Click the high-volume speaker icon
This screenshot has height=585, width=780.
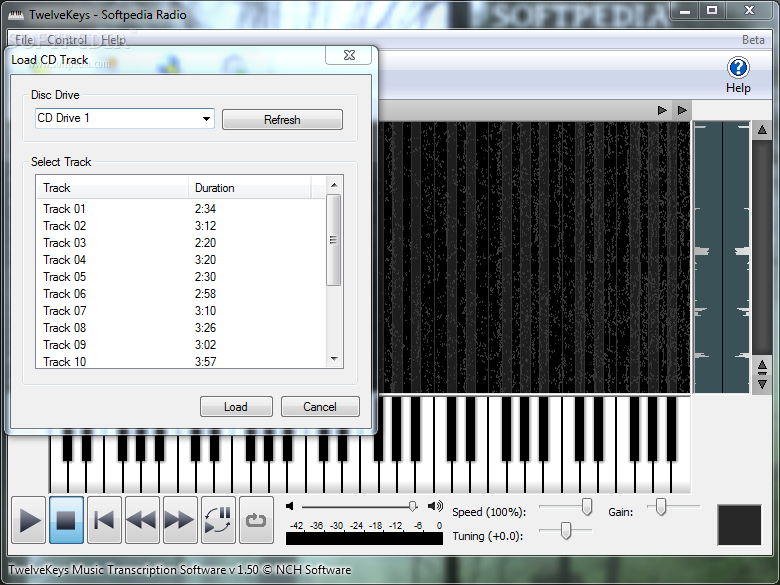click(435, 506)
